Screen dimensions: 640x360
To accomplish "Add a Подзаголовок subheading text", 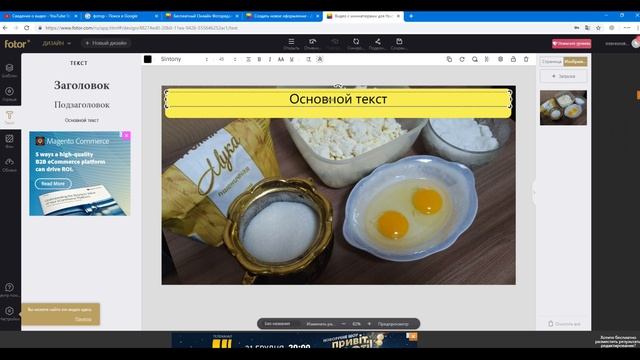I will 82,105.
